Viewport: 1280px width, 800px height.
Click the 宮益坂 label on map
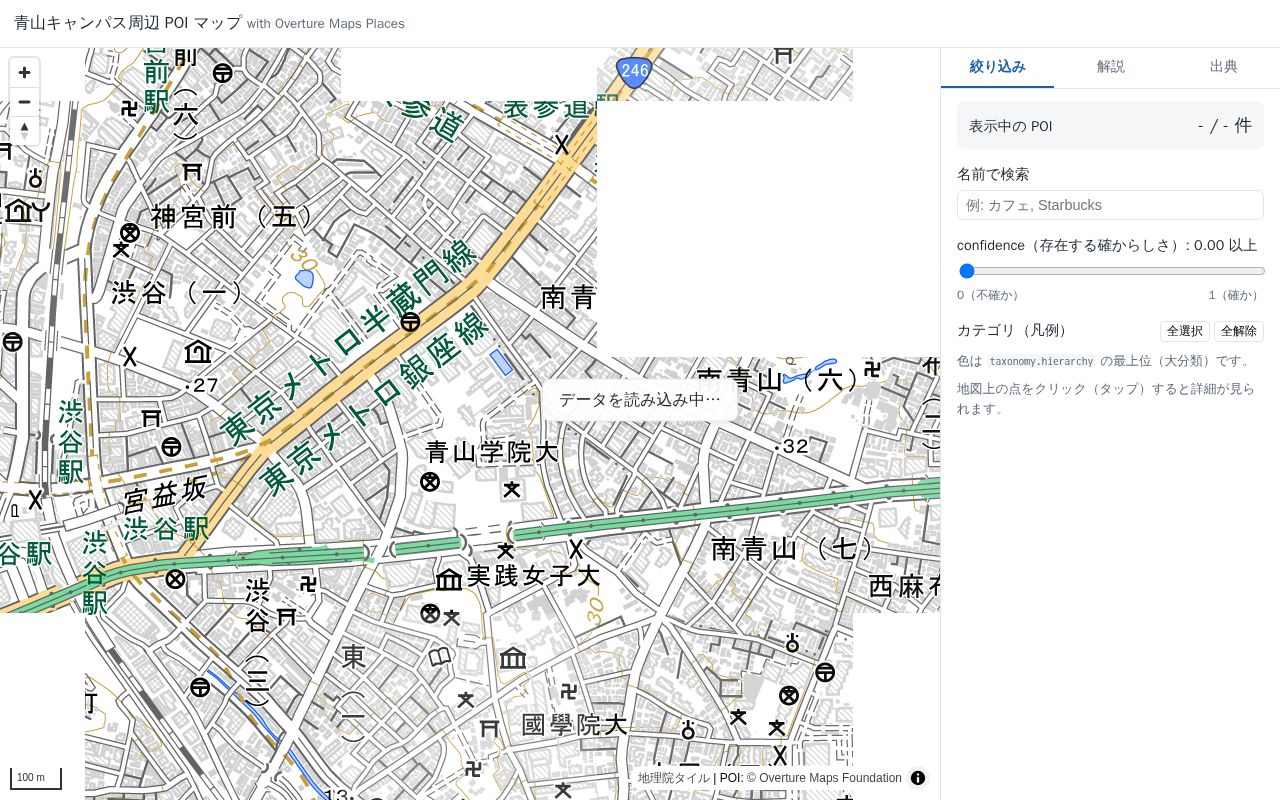coord(166,494)
